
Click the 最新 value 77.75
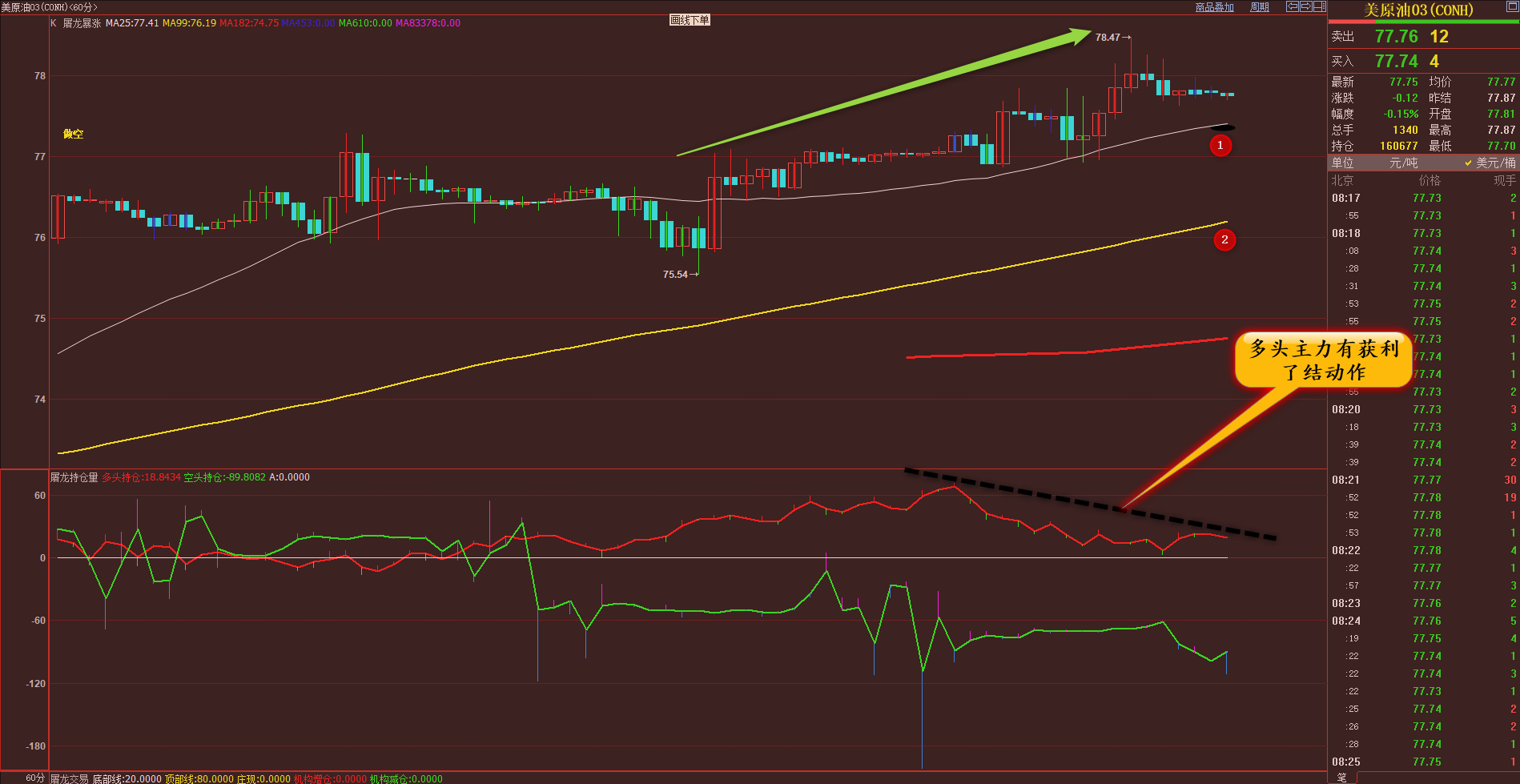click(x=1403, y=82)
